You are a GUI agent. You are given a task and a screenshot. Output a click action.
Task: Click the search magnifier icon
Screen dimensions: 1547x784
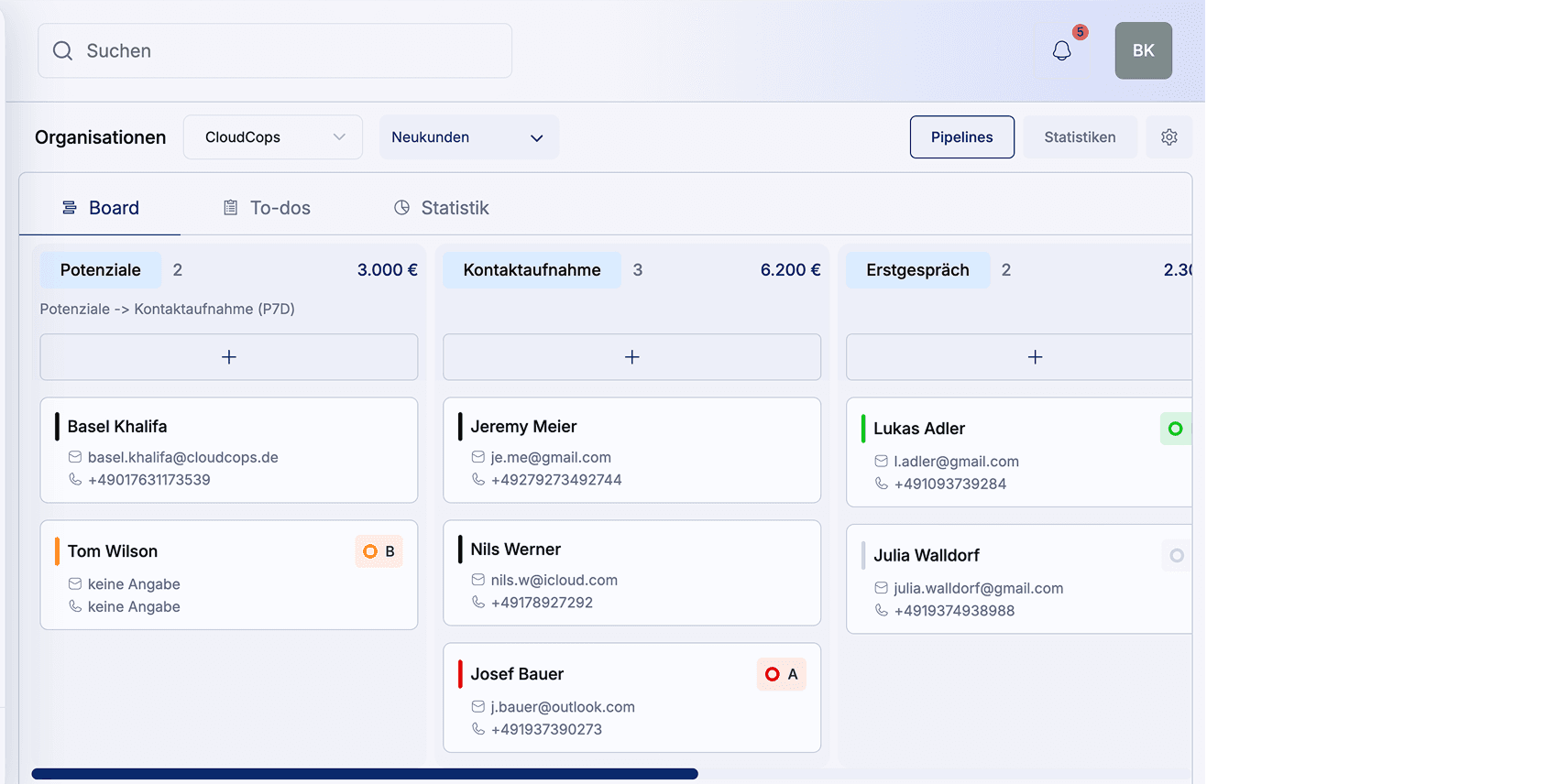click(62, 50)
